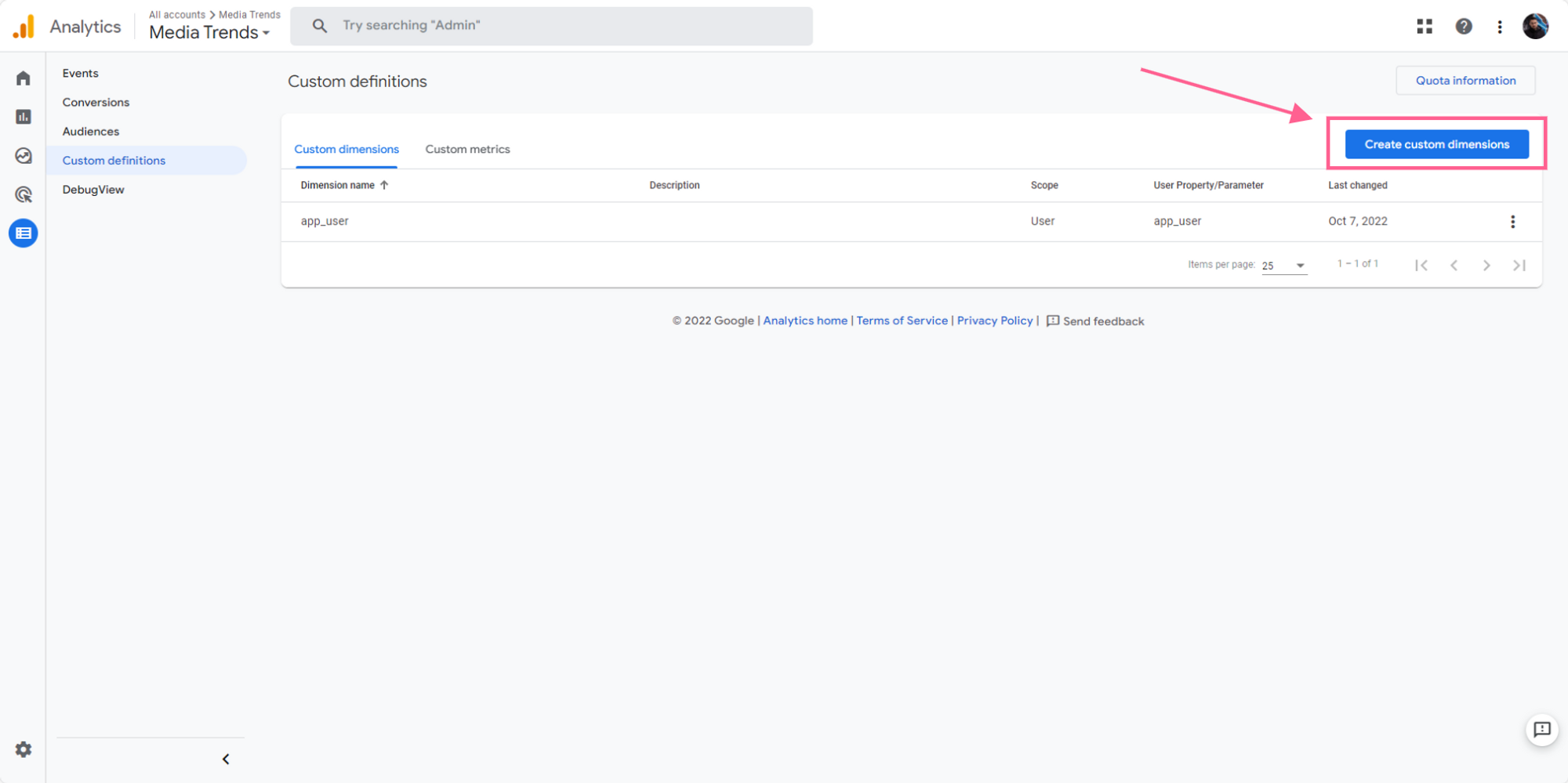Open the Home icon in sidebar
The width and height of the screenshot is (1568, 783).
coord(24,78)
